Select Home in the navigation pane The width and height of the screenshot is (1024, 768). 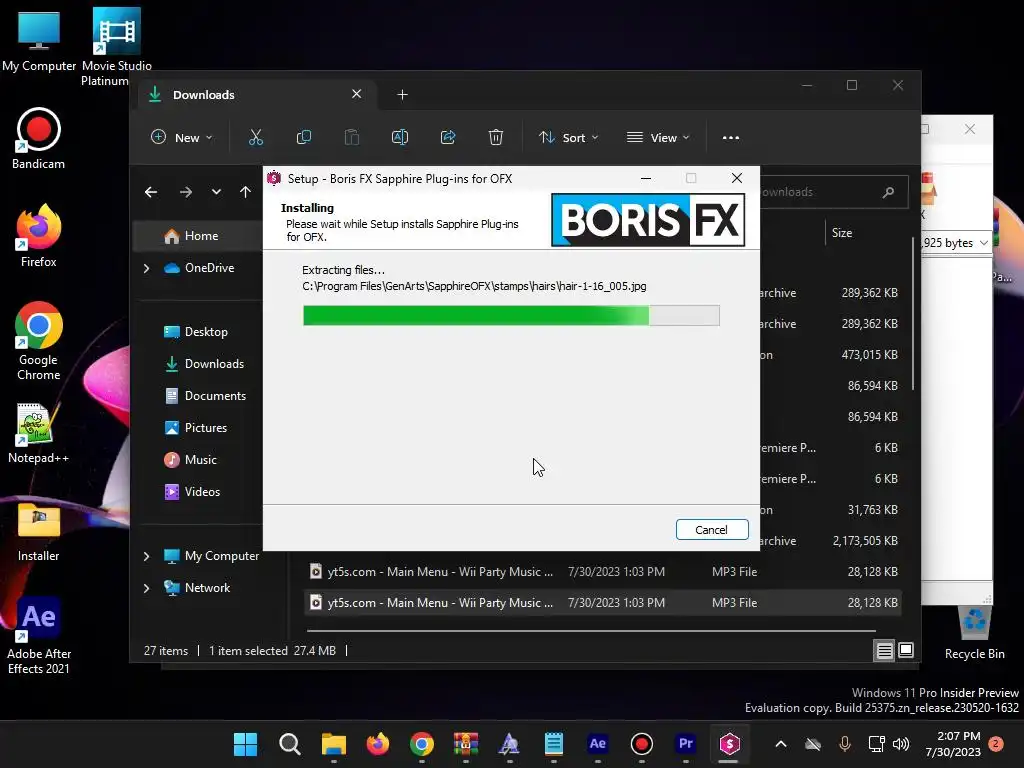point(199,236)
